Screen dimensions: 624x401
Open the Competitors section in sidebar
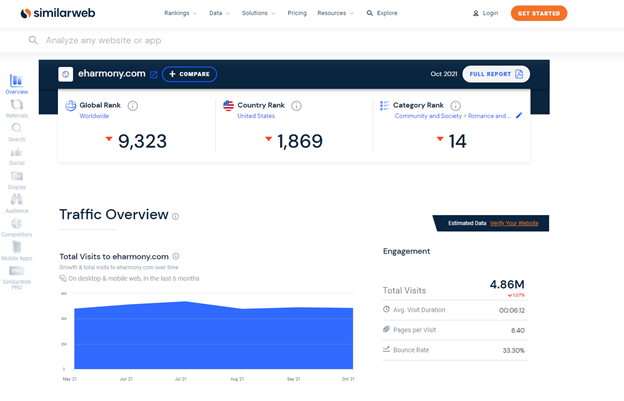pyautogui.click(x=17, y=227)
